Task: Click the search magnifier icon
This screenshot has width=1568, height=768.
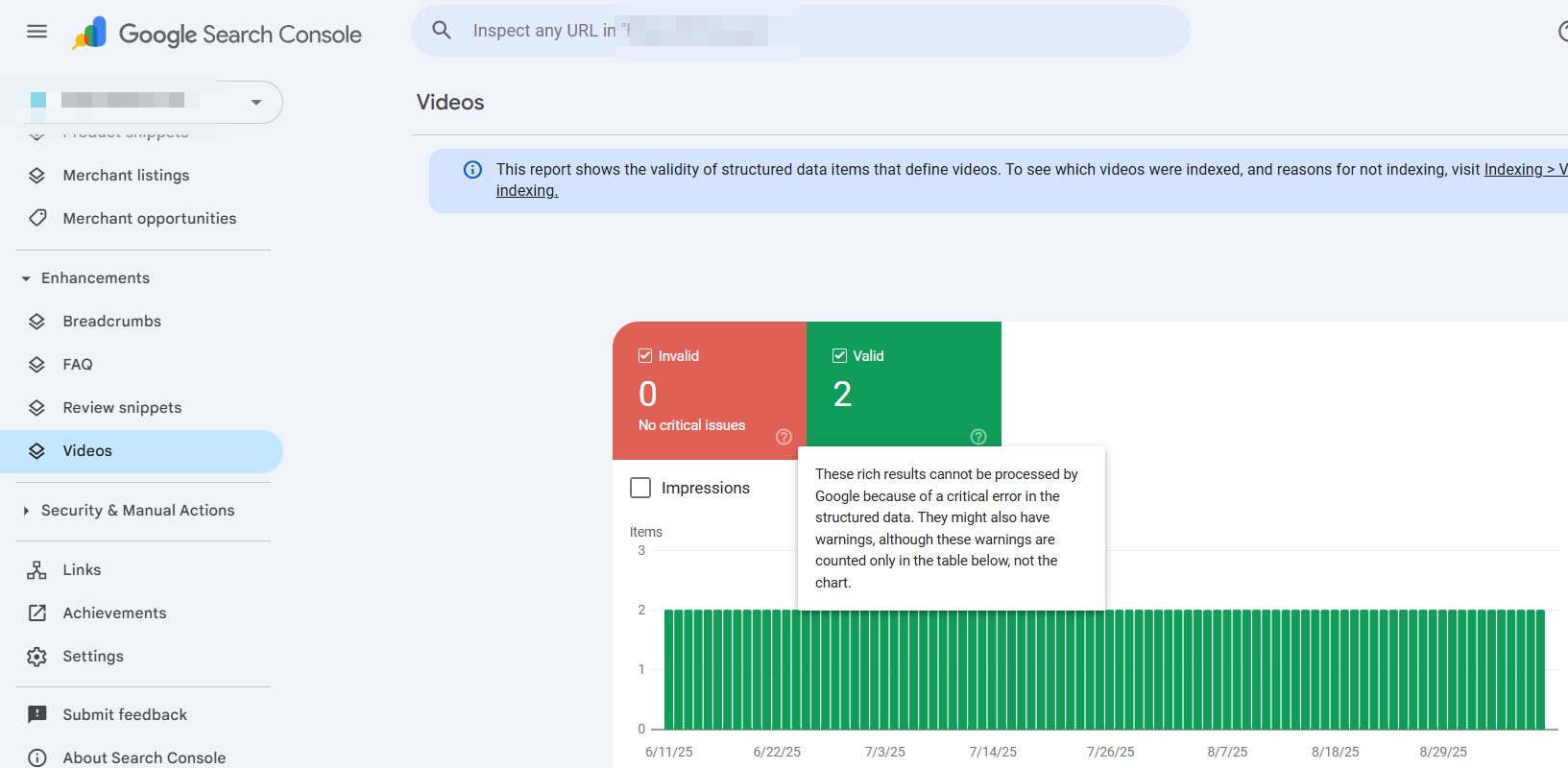Action: click(x=442, y=31)
